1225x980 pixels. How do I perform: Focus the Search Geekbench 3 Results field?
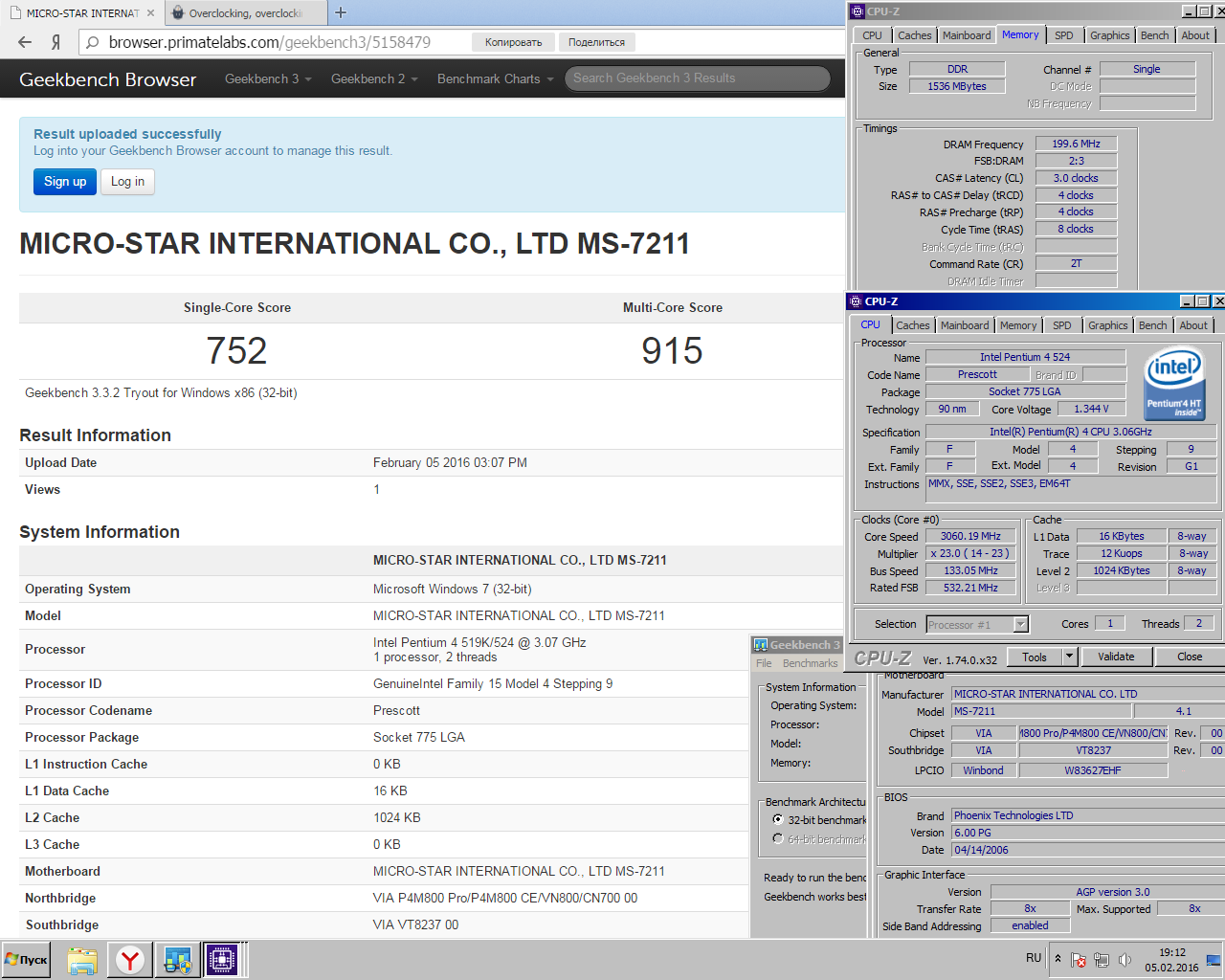698,78
